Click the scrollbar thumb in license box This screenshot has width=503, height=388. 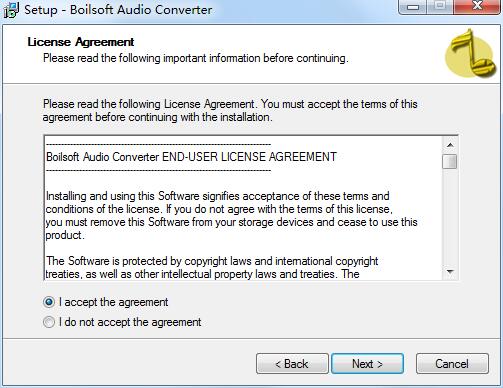click(x=450, y=161)
